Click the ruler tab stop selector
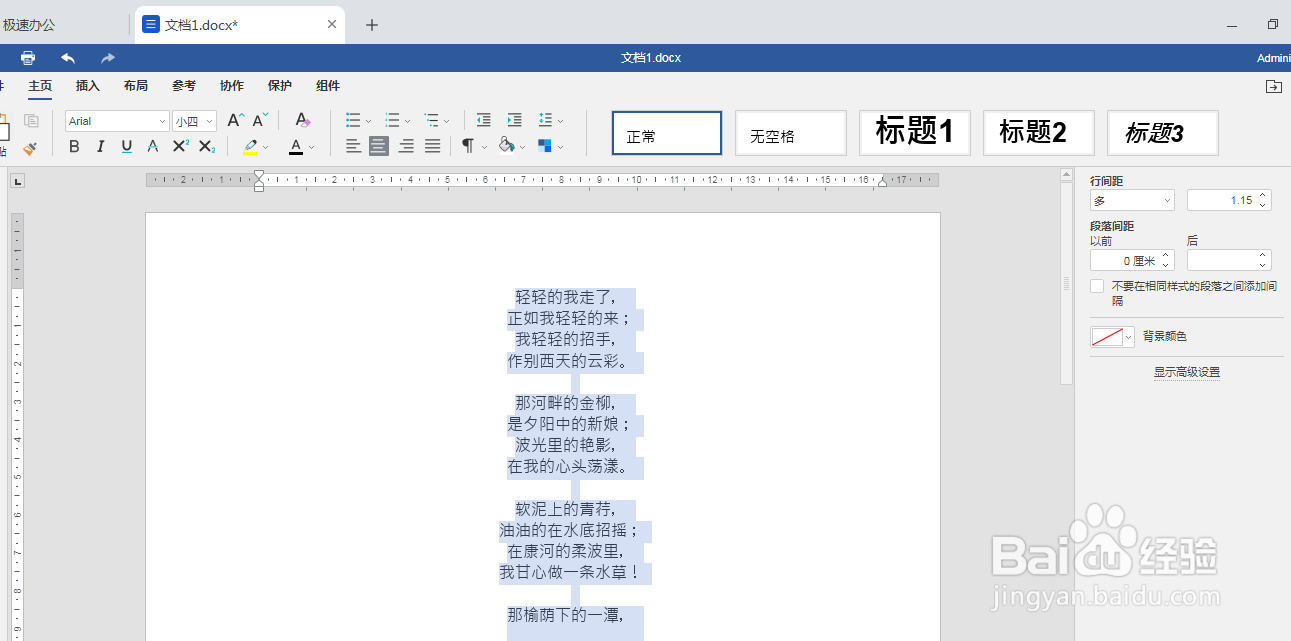This screenshot has height=641, width=1291. click(18, 181)
